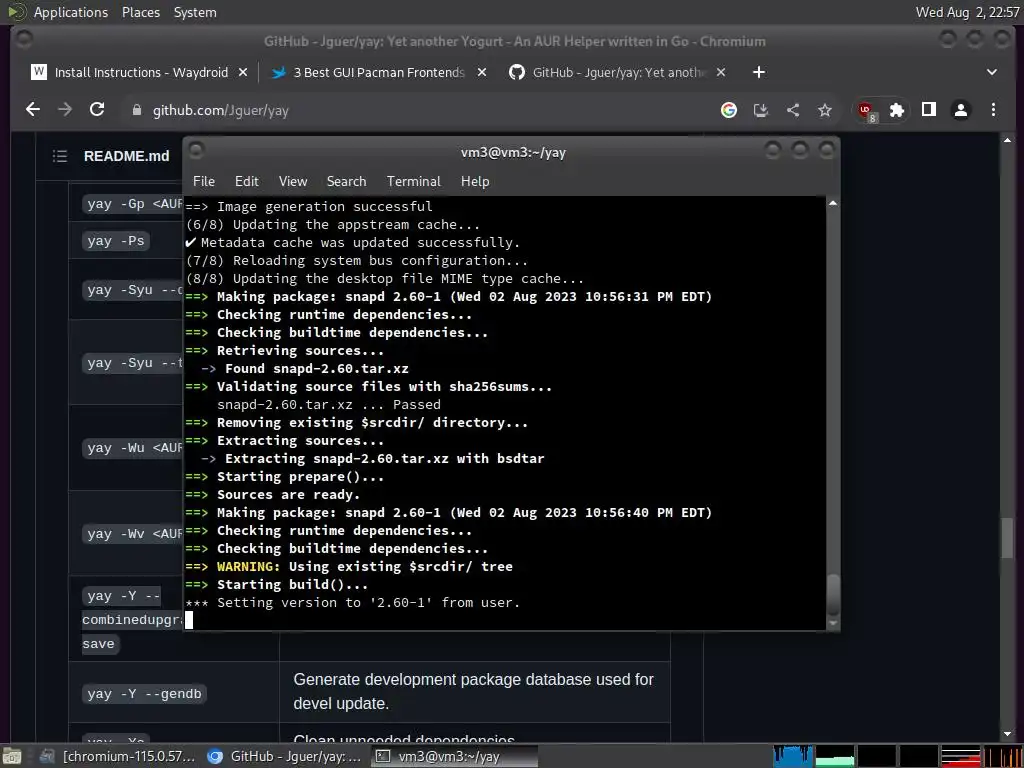Open a new tab with plus button
Viewport: 1024px width, 768px height.
pos(758,72)
